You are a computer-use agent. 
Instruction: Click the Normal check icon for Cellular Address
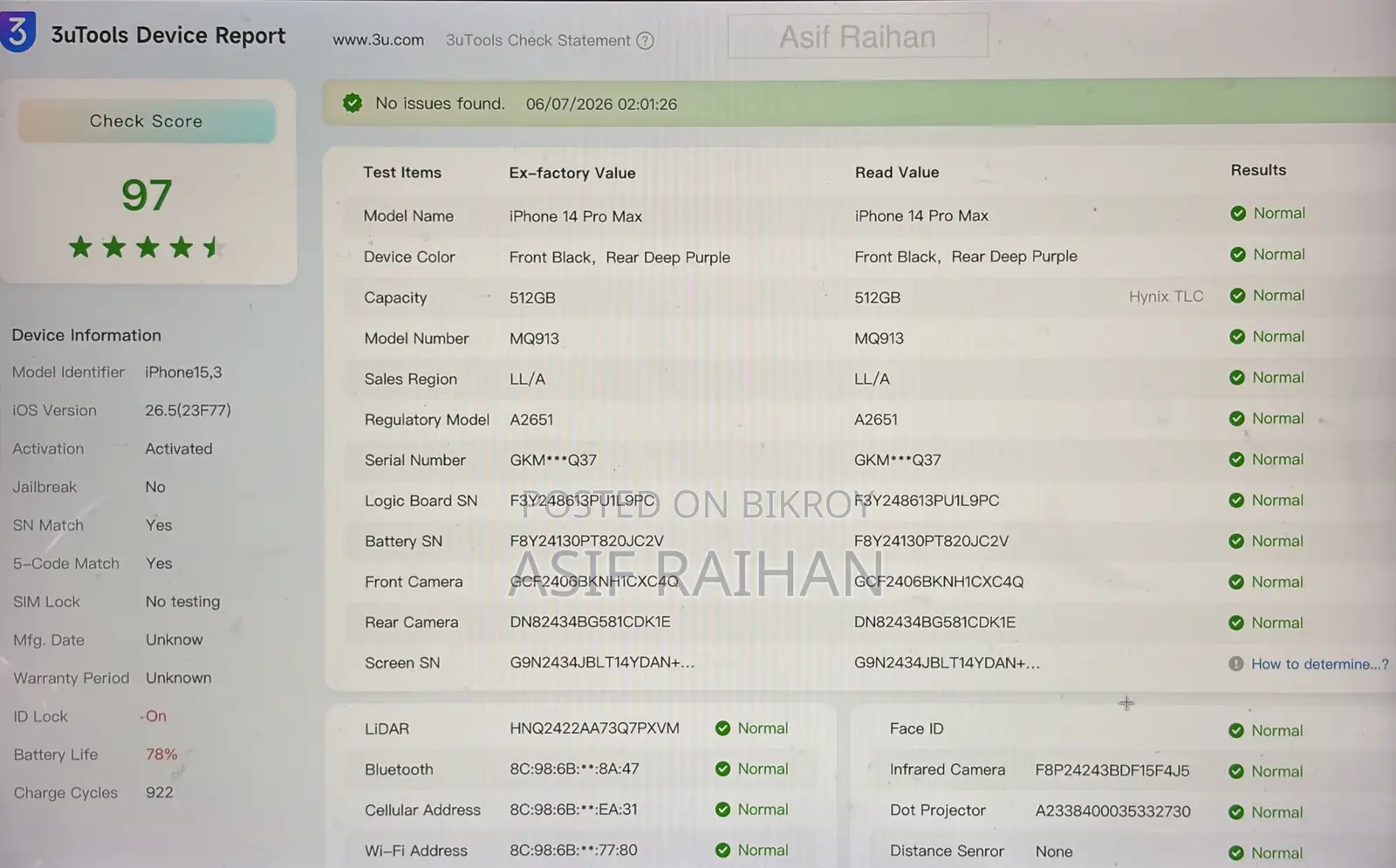pyautogui.click(x=722, y=810)
